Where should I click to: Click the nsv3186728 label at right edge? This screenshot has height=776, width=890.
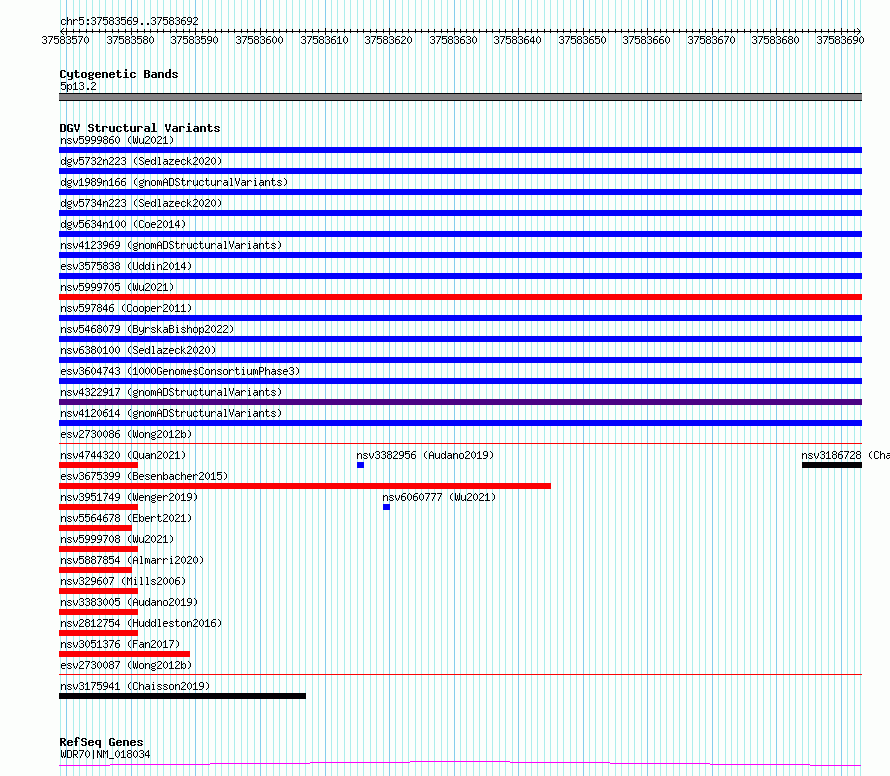pyautogui.click(x=845, y=455)
